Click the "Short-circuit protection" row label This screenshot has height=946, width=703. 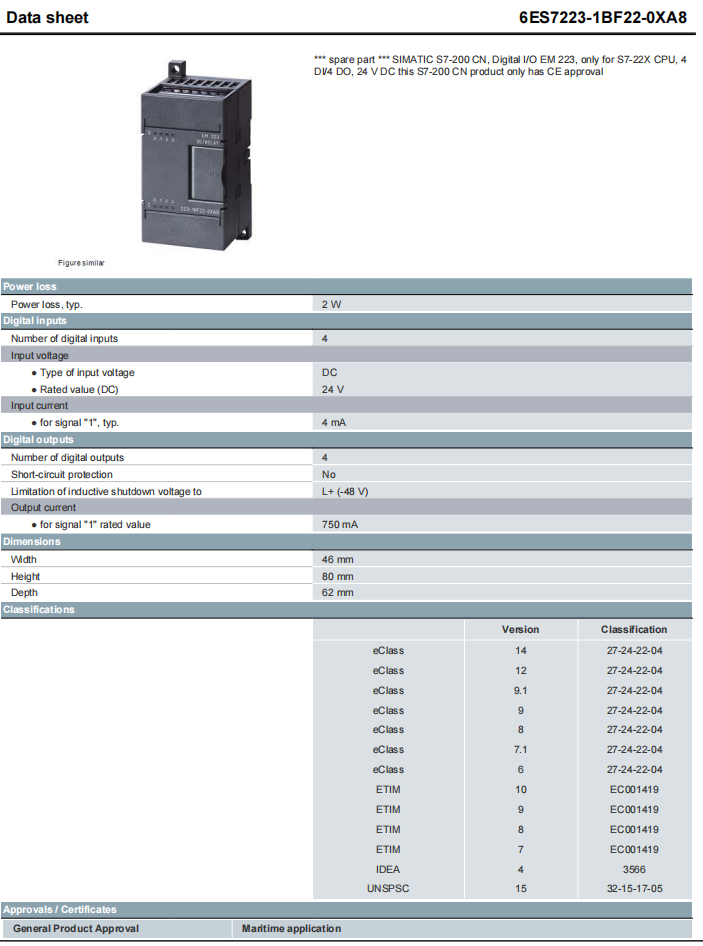[62, 474]
